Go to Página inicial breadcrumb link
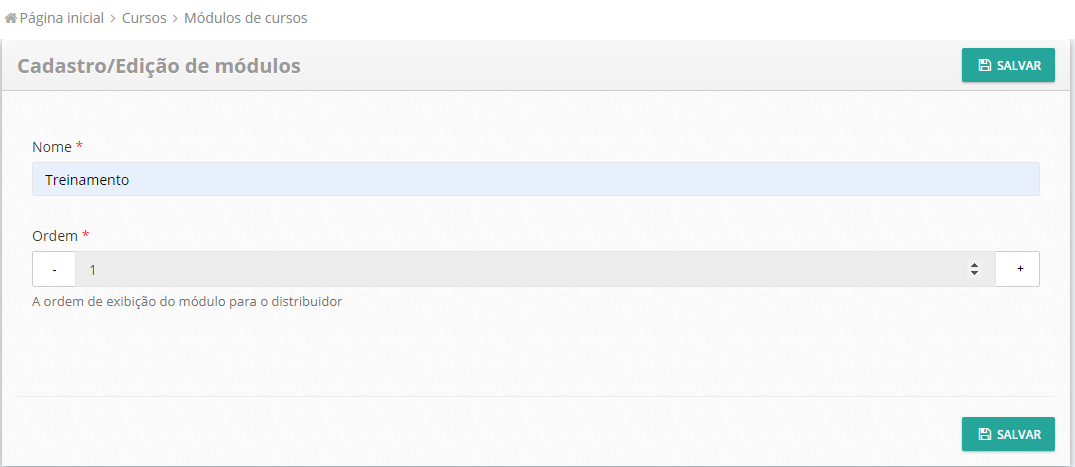The width and height of the screenshot is (1075, 467). click(x=61, y=18)
